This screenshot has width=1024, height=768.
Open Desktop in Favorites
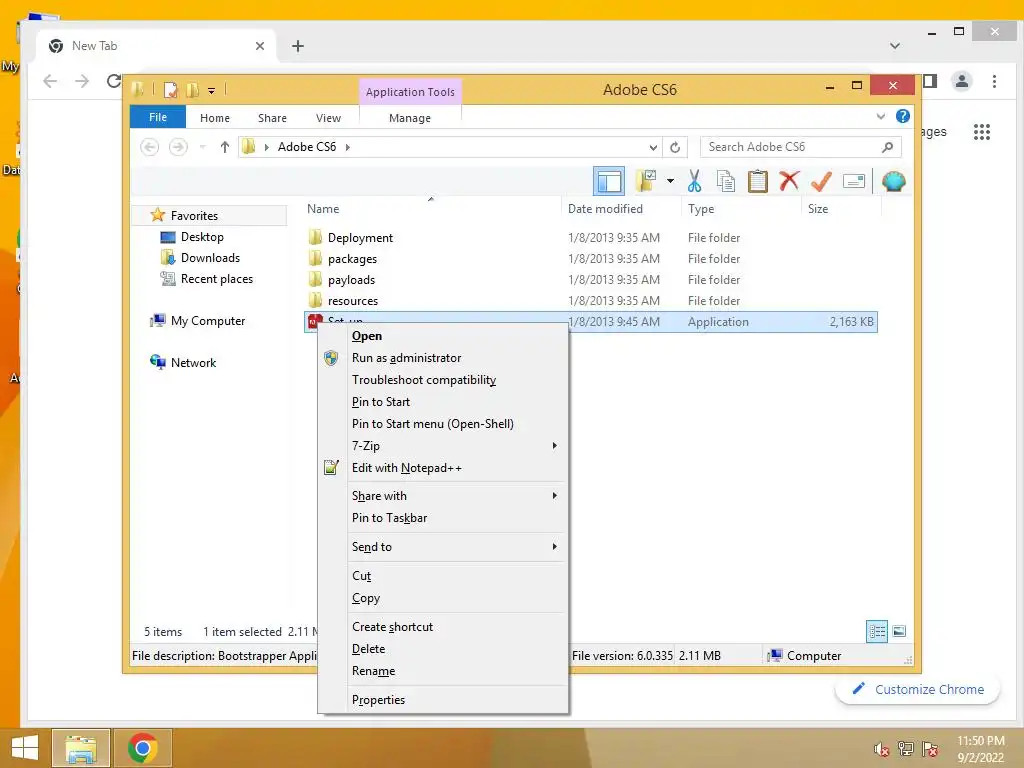click(202, 236)
